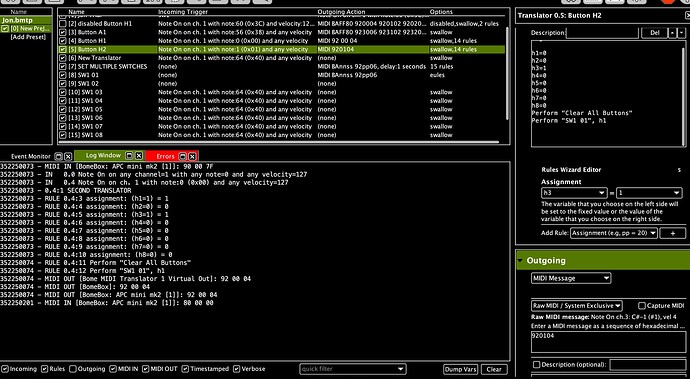690x379 pixels.
Task: Close the Log Window panel
Action: point(139,156)
